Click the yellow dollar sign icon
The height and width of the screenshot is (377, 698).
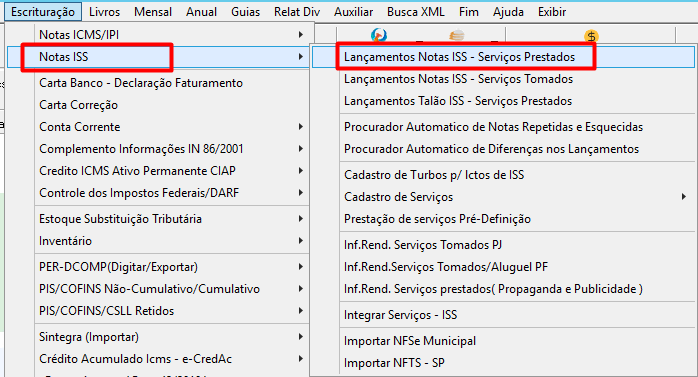click(x=591, y=36)
